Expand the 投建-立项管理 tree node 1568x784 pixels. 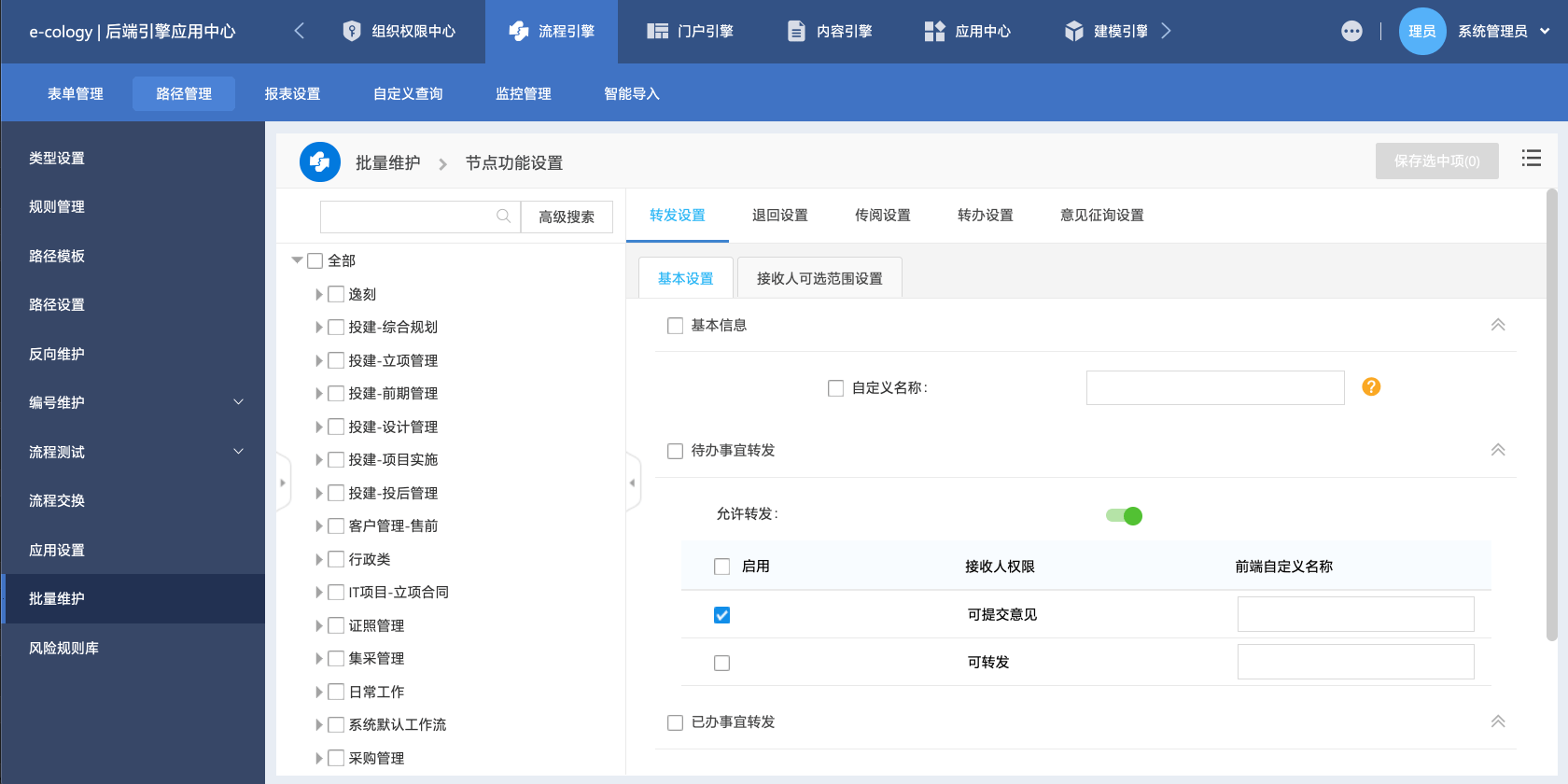319,360
